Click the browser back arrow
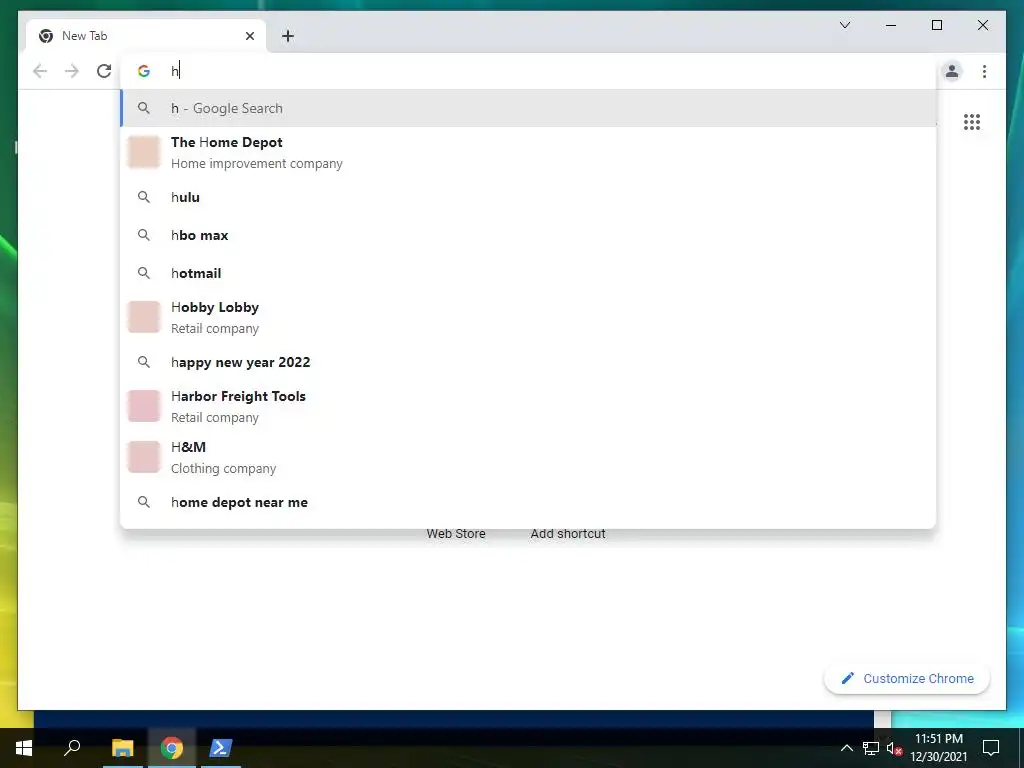The height and width of the screenshot is (768, 1024). [x=40, y=71]
